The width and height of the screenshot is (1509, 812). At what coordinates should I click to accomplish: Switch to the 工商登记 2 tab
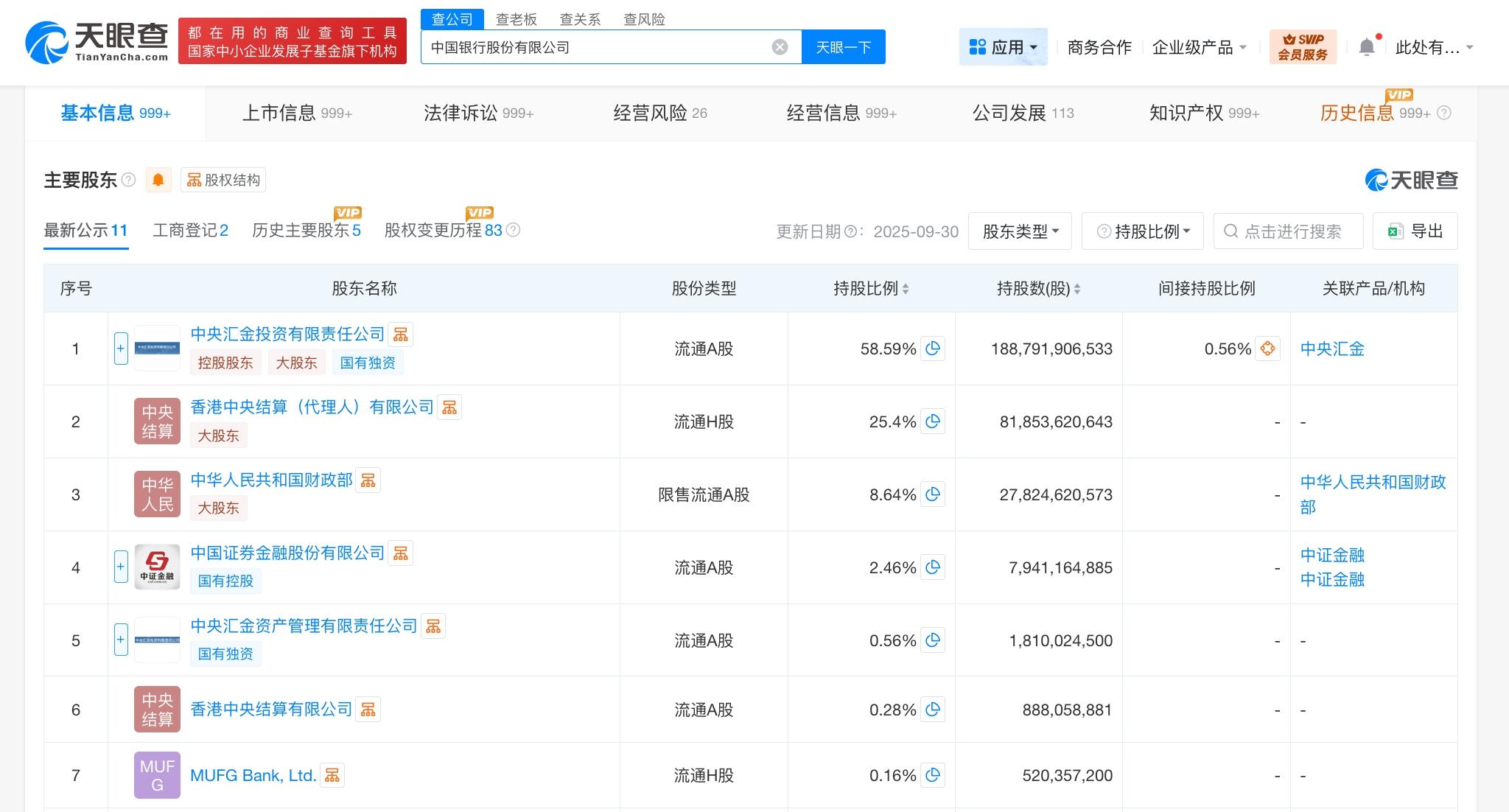(x=190, y=231)
